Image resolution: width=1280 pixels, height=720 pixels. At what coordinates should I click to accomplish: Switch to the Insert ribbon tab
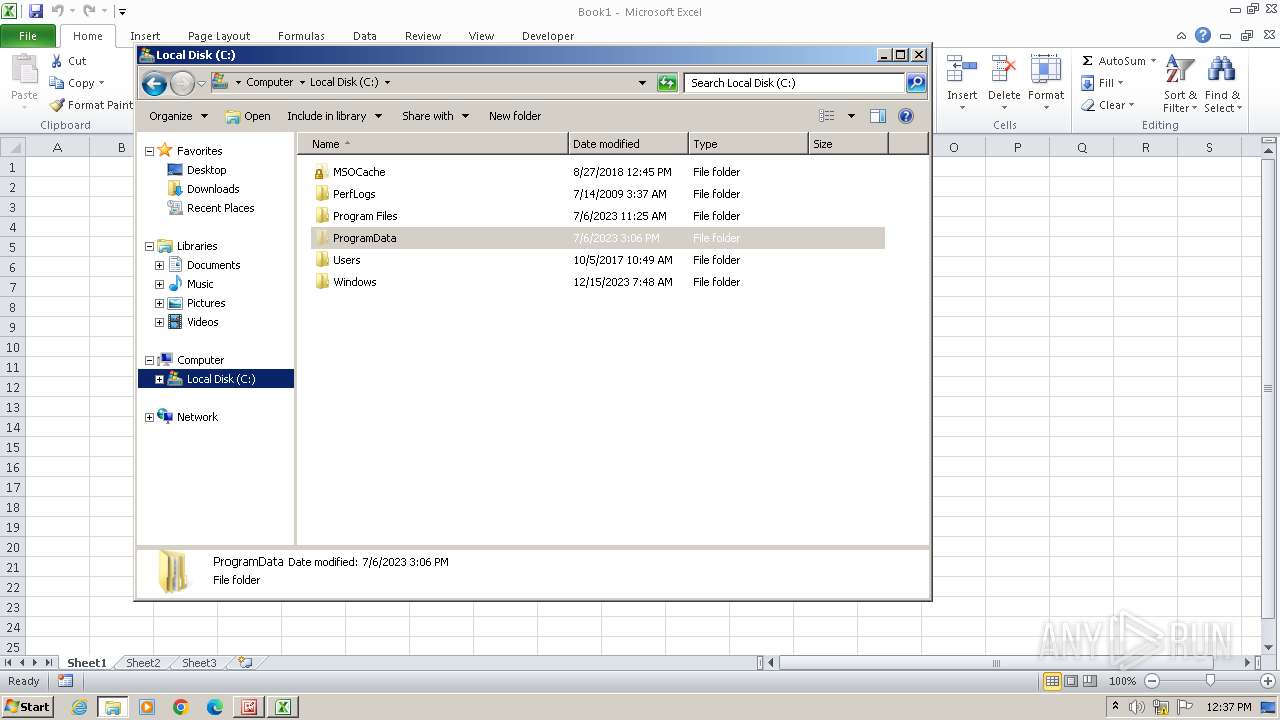145,35
